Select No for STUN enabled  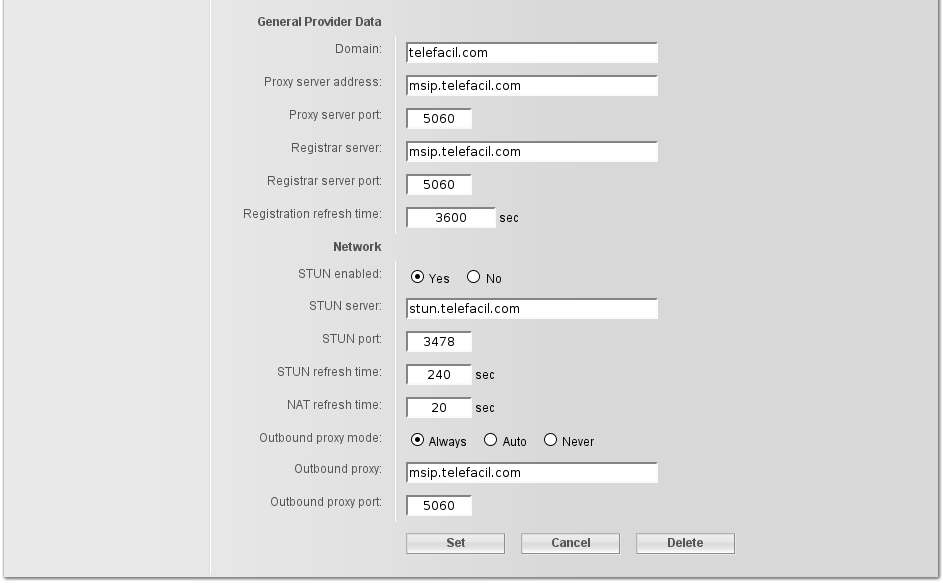(474, 278)
